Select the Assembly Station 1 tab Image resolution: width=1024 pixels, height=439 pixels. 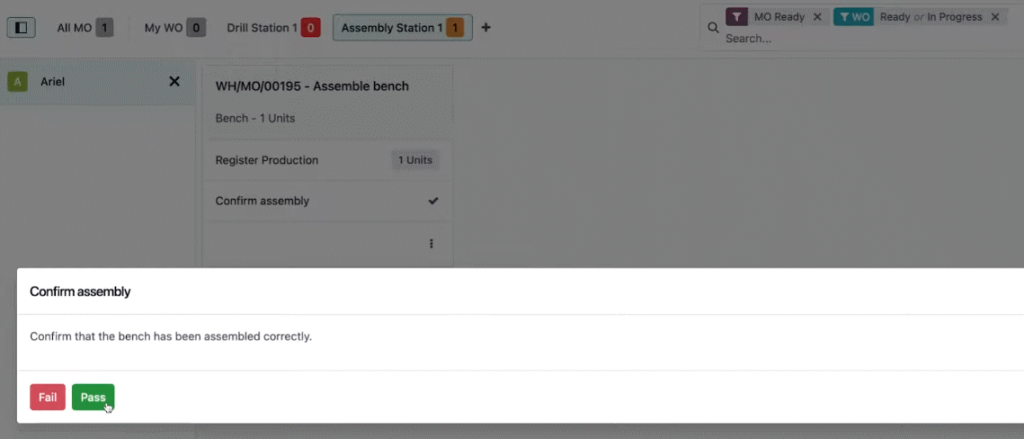coord(402,27)
